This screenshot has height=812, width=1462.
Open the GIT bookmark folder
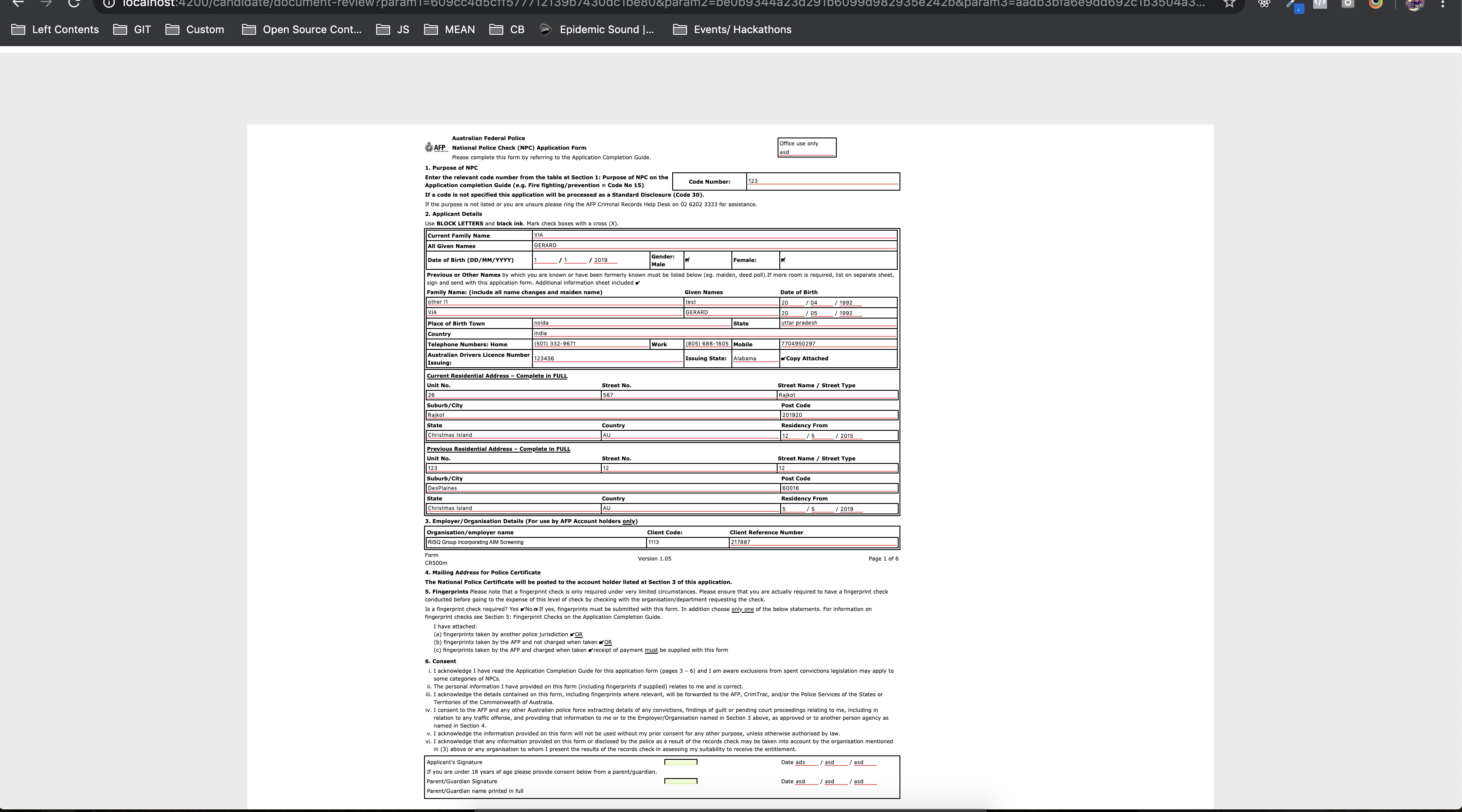pos(132,30)
